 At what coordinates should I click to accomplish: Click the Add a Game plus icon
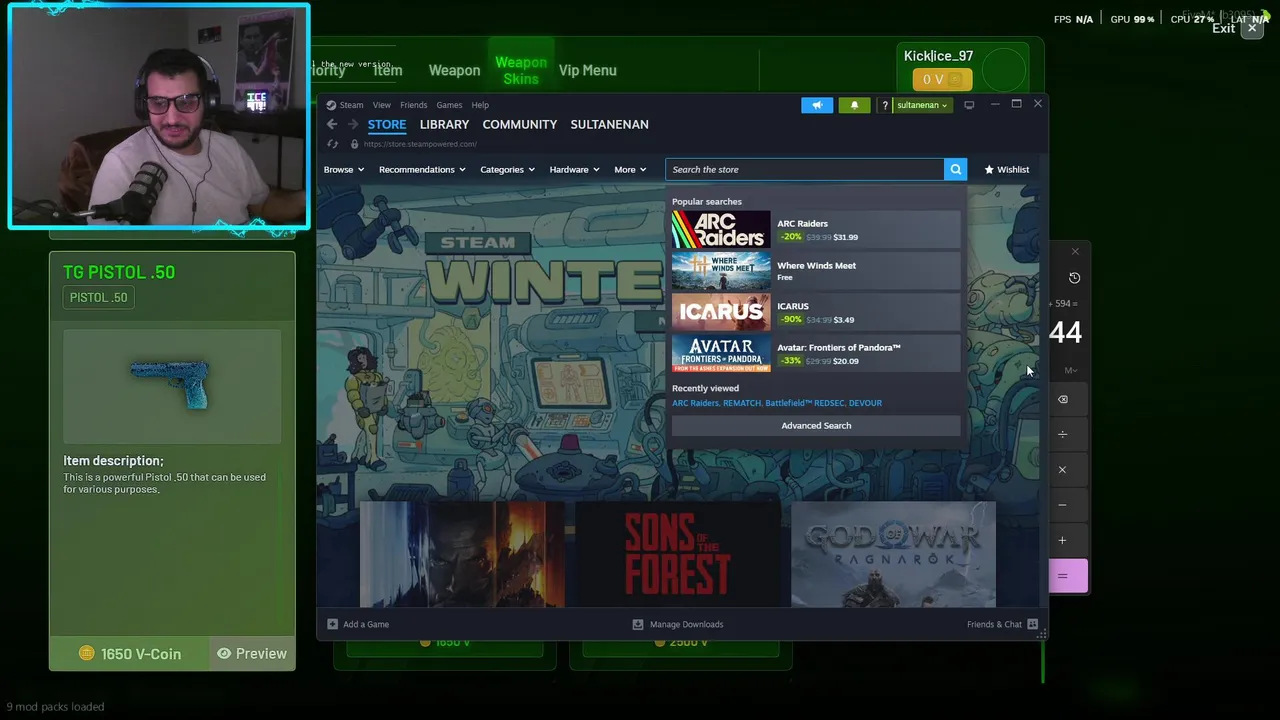coord(332,624)
